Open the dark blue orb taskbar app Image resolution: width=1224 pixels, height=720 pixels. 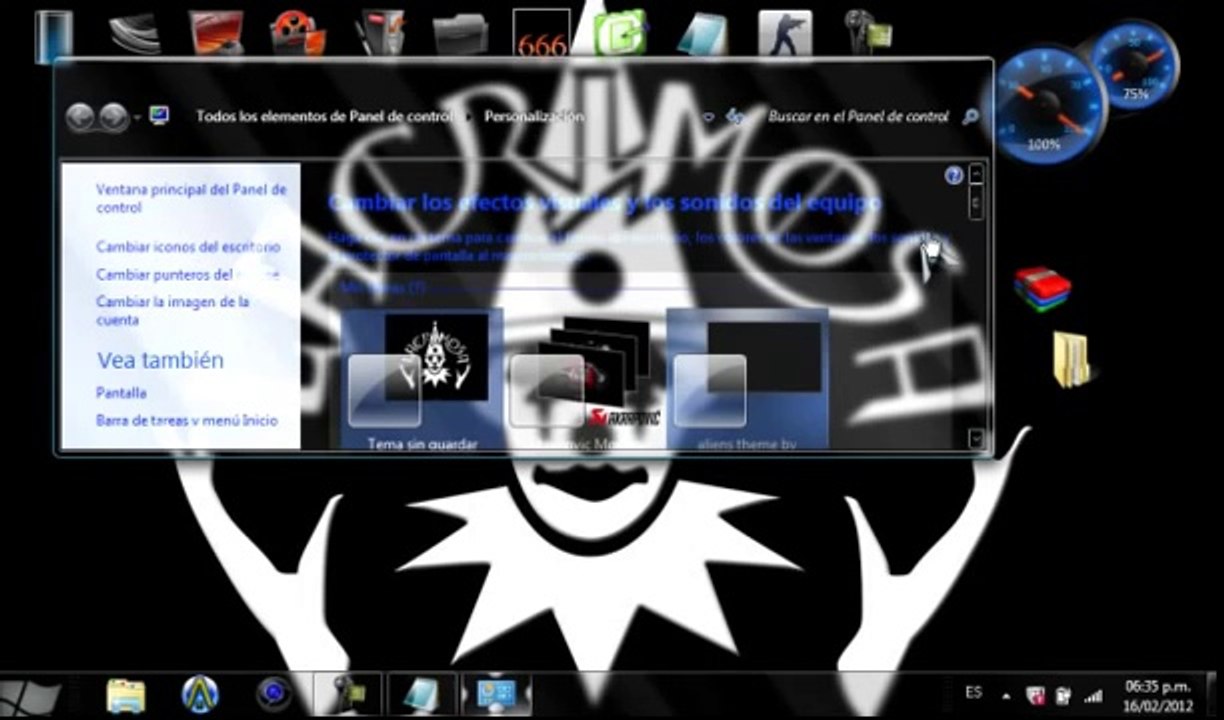273,695
